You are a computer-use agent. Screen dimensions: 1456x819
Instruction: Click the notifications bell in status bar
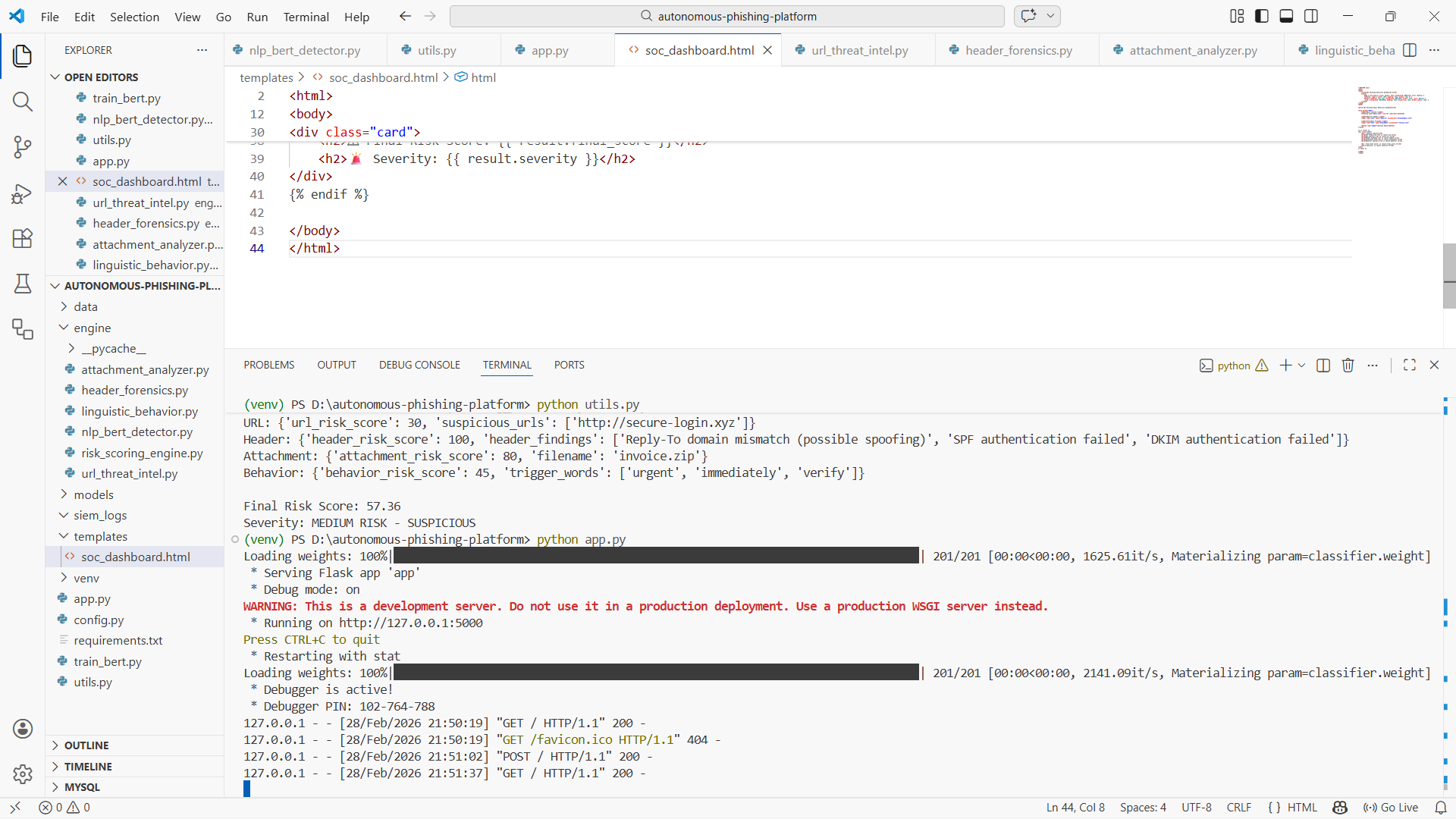click(1440, 808)
